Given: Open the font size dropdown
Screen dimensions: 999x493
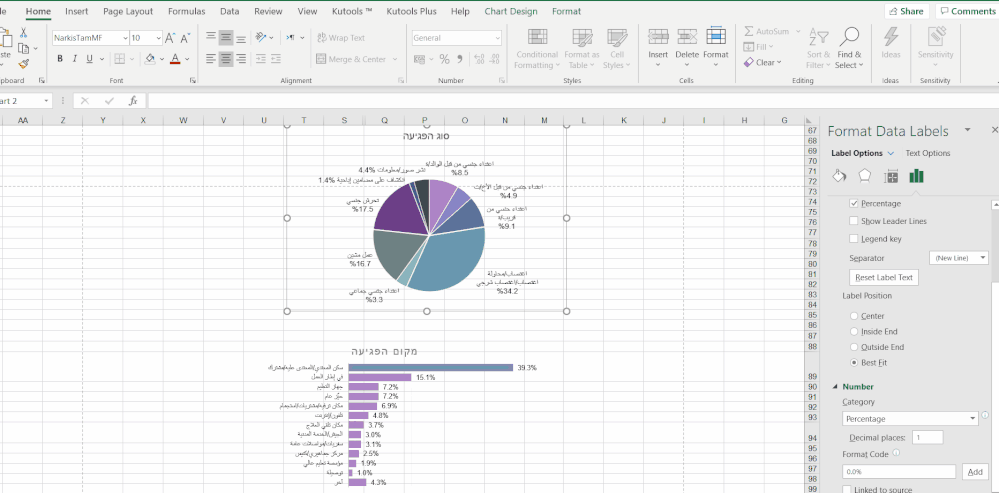Looking at the screenshot, I should click(x=157, y=38).
